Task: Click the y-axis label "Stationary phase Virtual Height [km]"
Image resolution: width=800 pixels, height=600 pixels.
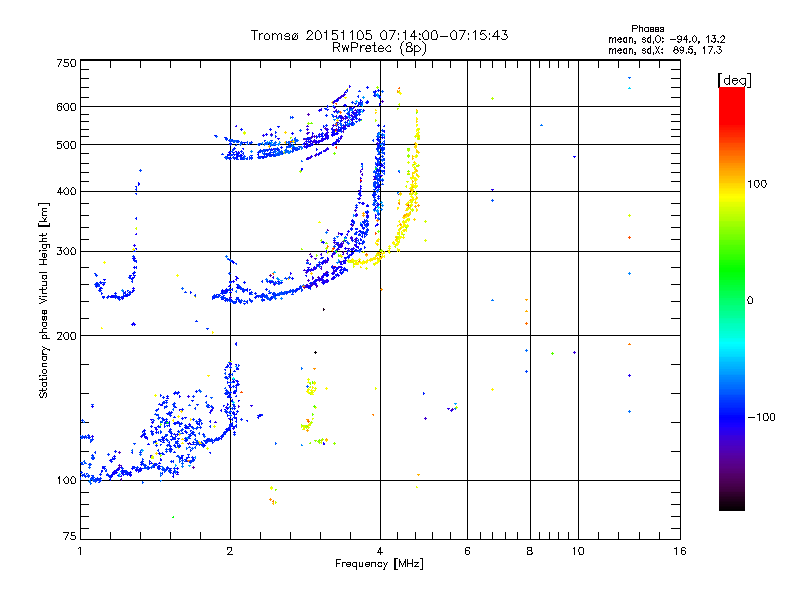Action: tap(43, 300)
